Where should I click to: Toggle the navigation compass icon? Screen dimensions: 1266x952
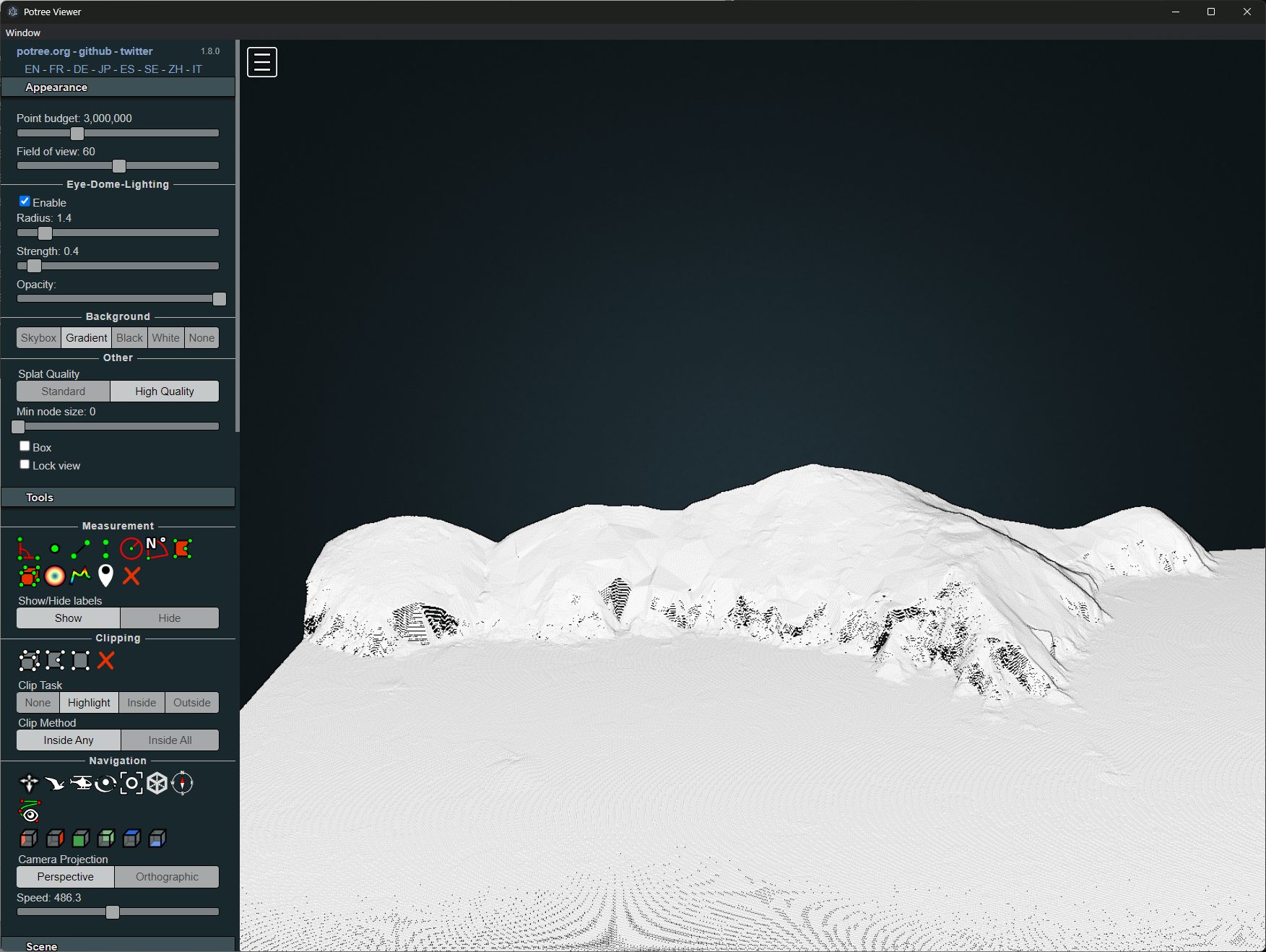pyautogui.click(x=182, y=784)
